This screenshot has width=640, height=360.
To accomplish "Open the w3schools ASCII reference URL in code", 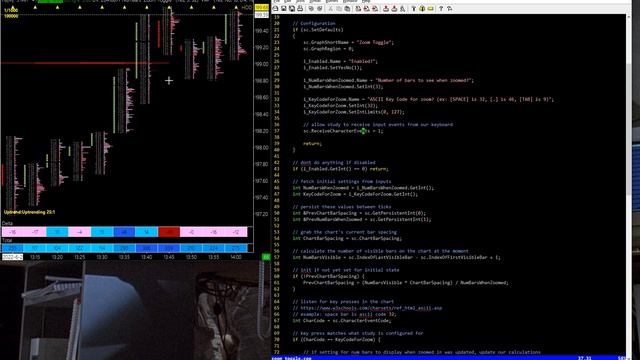I will (371, 308).
